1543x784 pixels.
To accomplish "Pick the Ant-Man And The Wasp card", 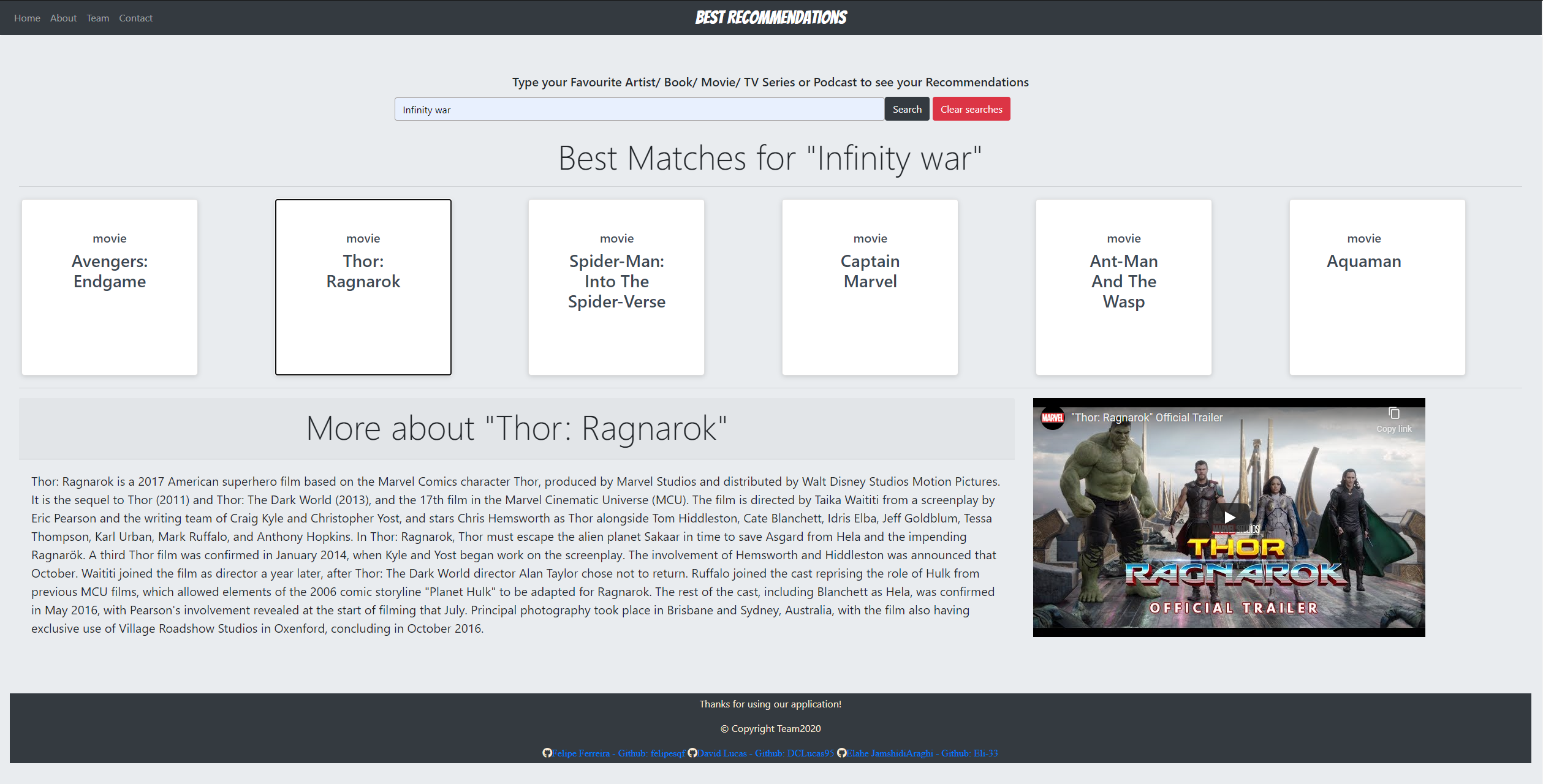I will pos(1124,287).
